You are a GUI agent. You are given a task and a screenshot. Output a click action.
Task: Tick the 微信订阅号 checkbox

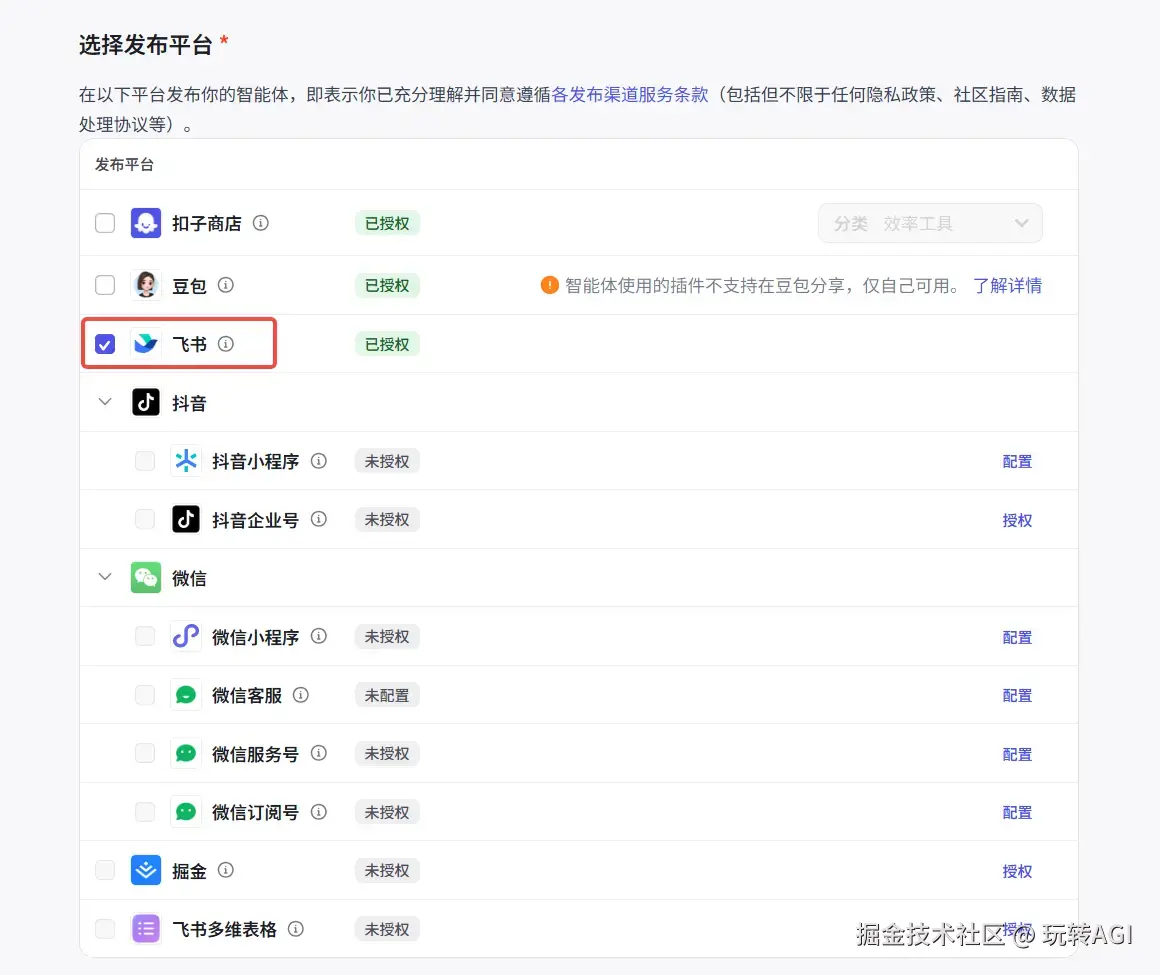[x=145, y=812]
